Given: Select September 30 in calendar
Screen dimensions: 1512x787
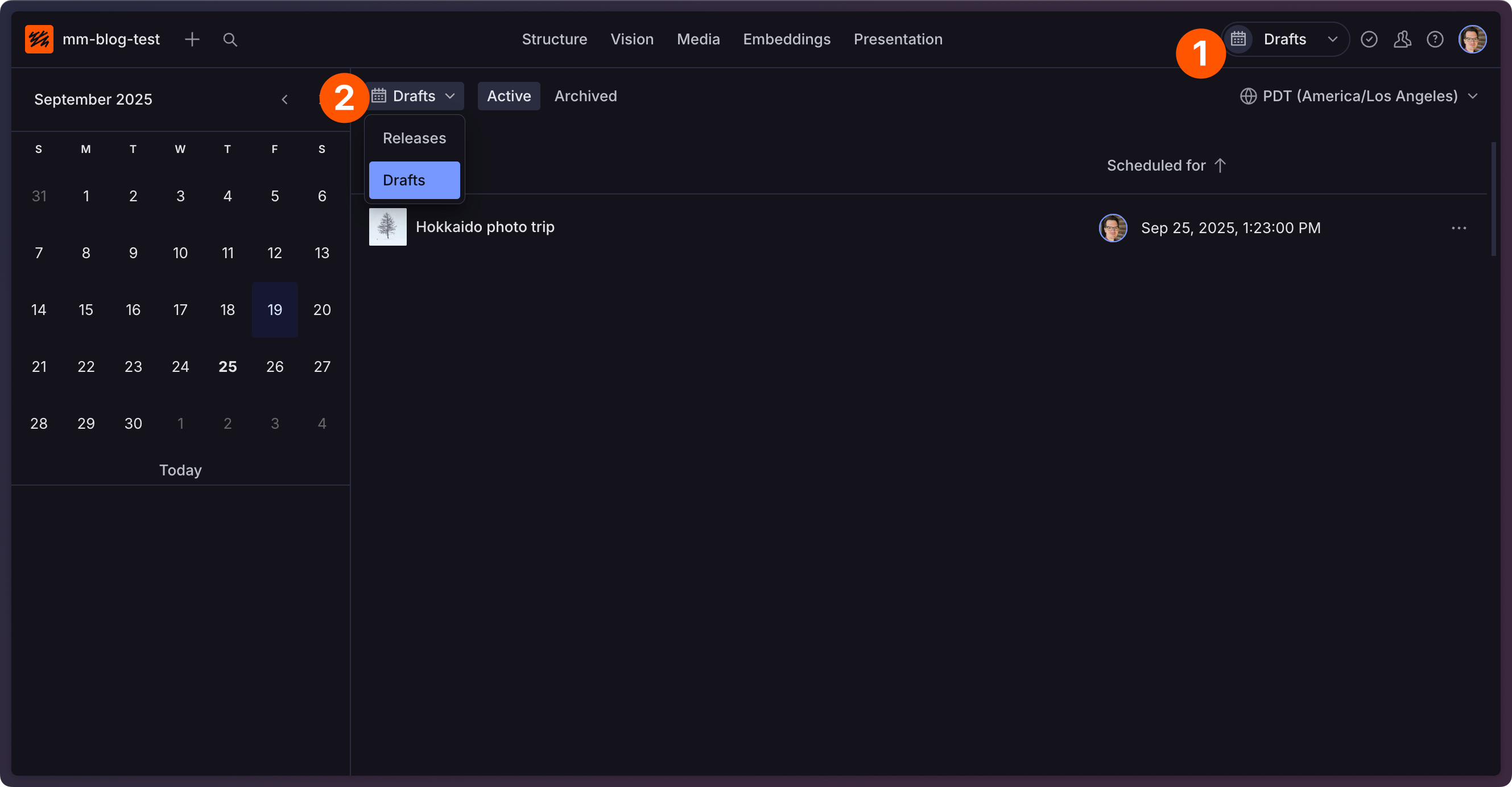Looking at the screenshot, I should pyautogui.click(x=133, y=424).
